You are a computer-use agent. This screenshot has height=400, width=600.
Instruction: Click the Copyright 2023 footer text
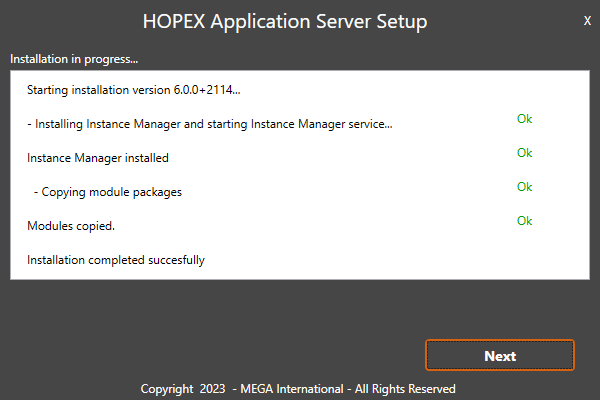pyautogui.click(x=182, y=388)
